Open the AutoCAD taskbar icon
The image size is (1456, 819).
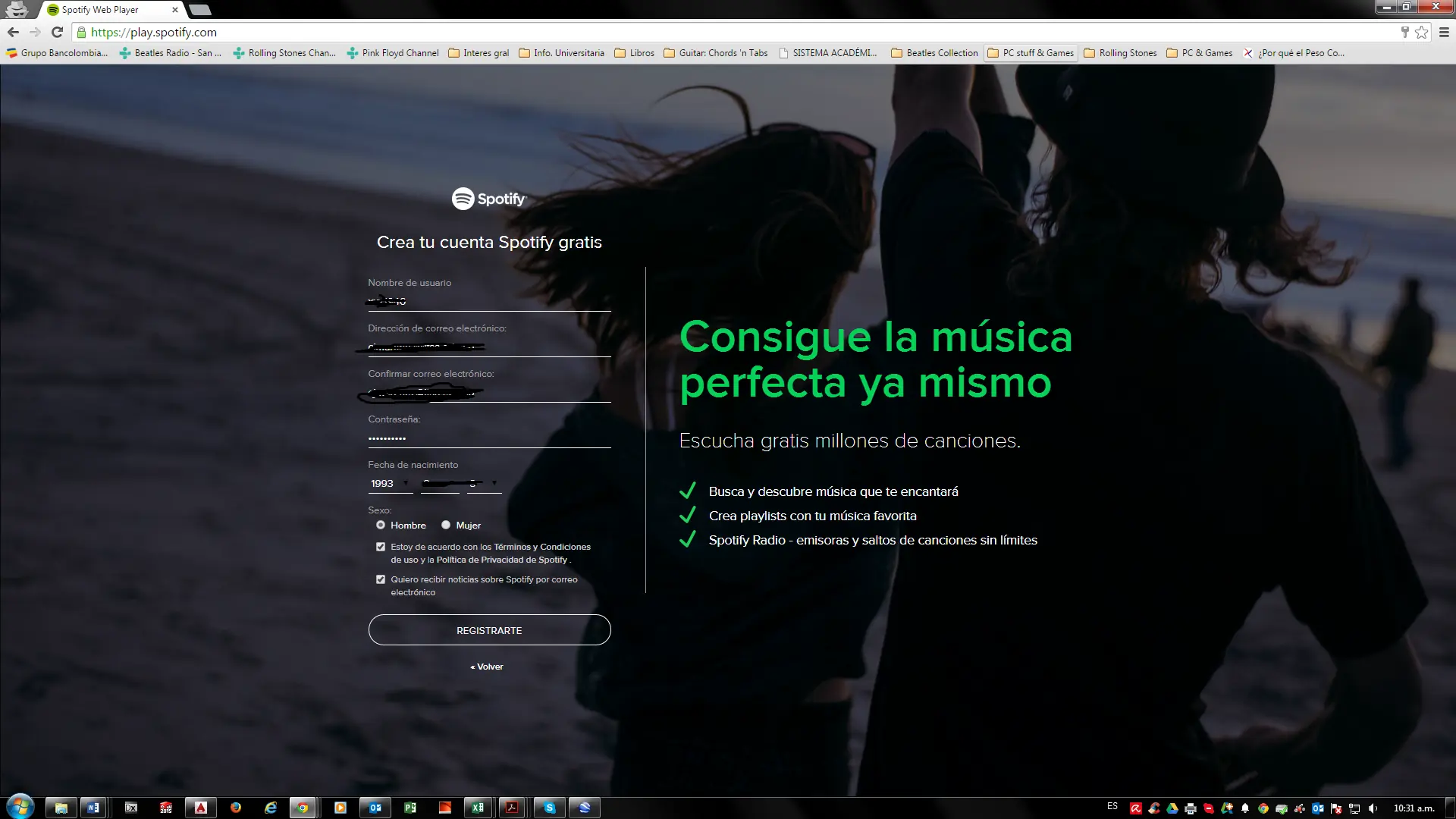pyautogui.click(x=201, y=808)
